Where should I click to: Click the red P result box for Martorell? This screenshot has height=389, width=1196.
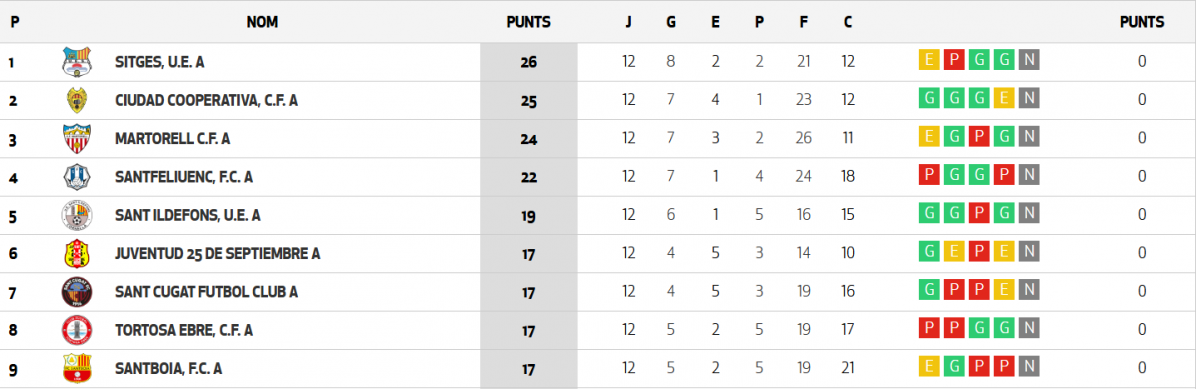[979, 137]
